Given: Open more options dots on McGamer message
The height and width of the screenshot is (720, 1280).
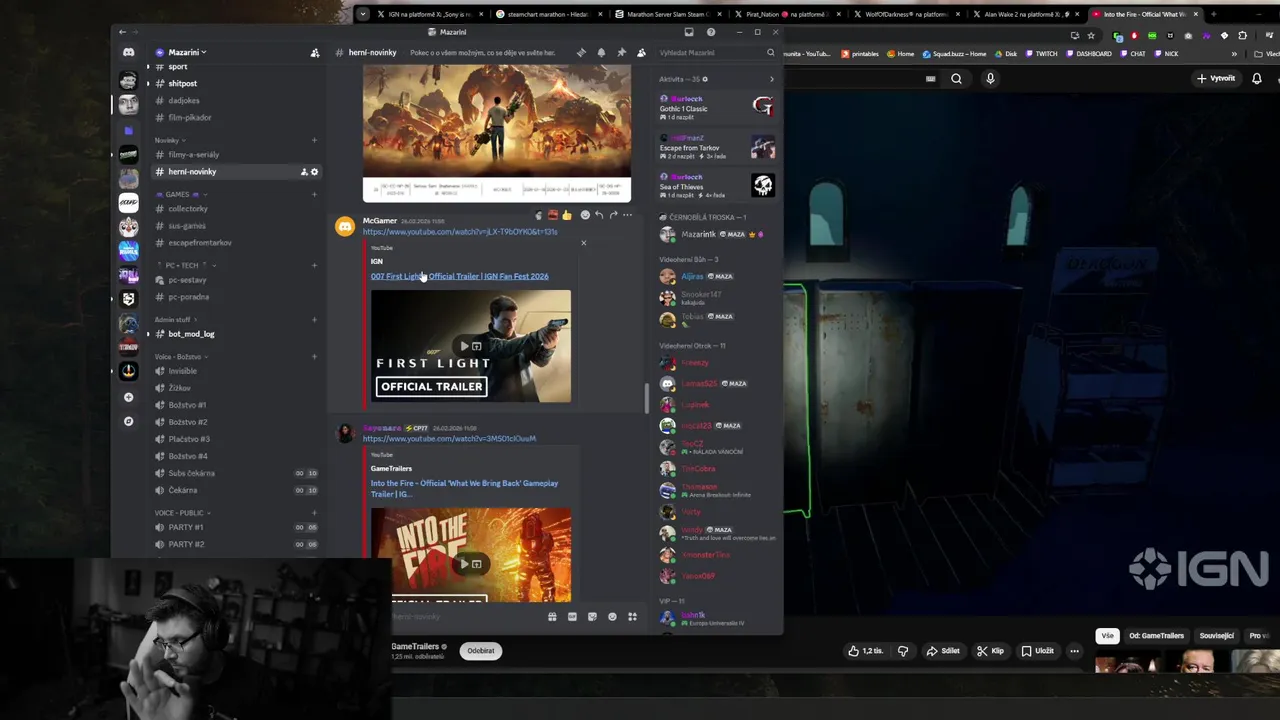Looking at the screenshot, I should pos(627,215).
